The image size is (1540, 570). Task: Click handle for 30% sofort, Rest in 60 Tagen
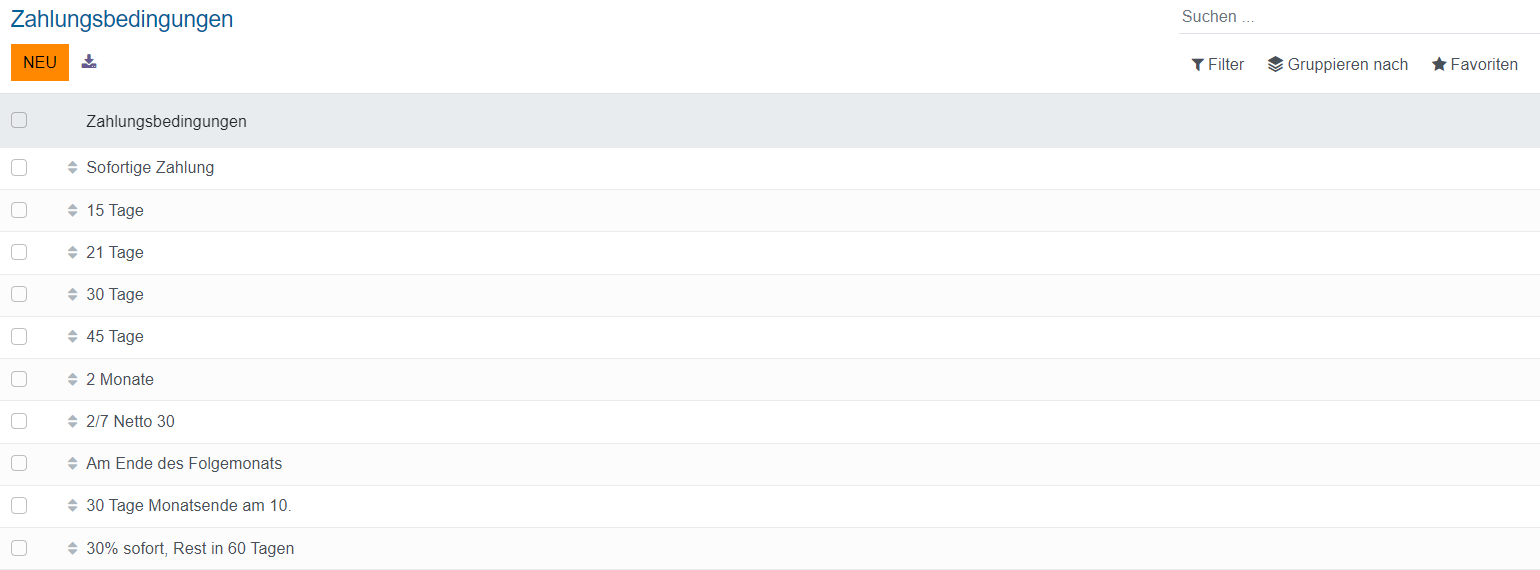click(72, 549)
